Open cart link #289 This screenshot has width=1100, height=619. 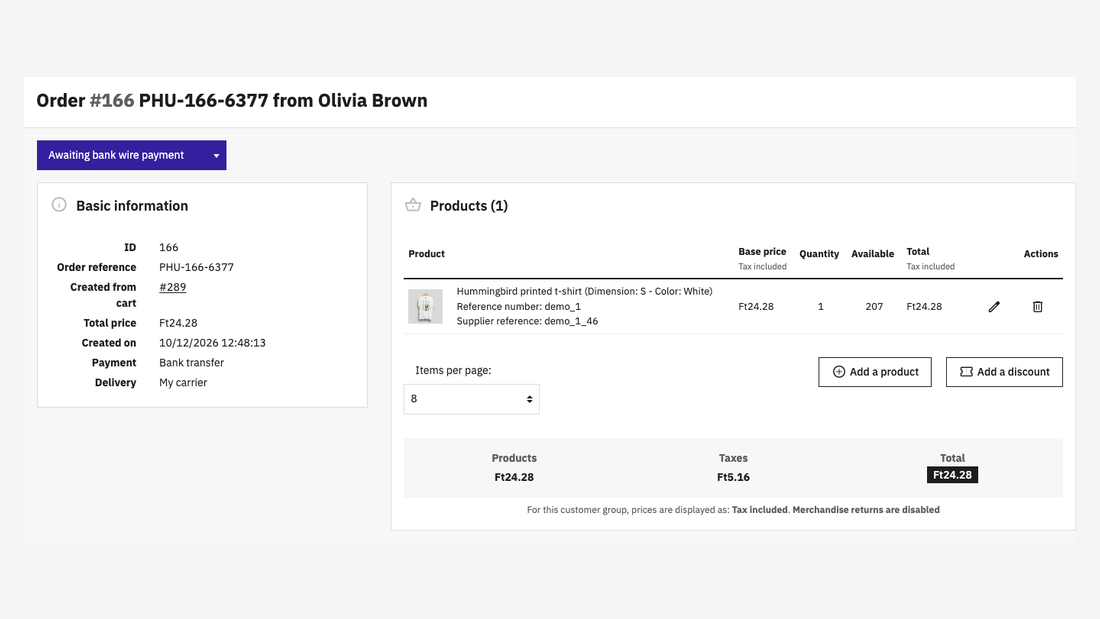pos(173,287)
